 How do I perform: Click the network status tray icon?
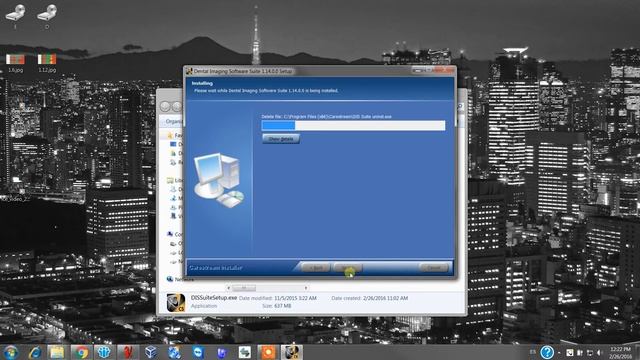click(589, 352)
